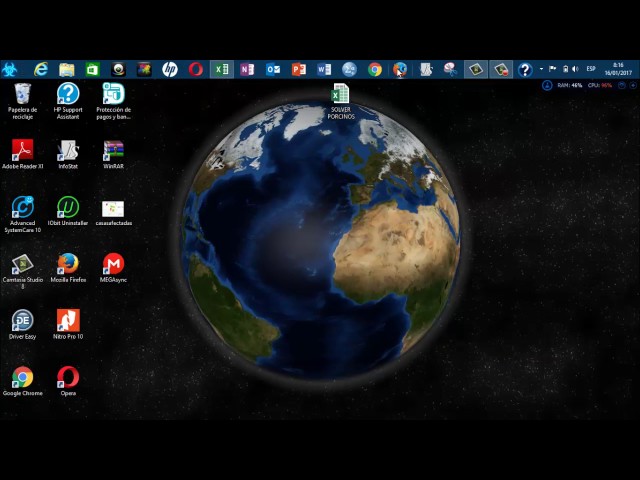
Task: Select the HP Support Assistant shortcut
Action: [x=68, y=101]
